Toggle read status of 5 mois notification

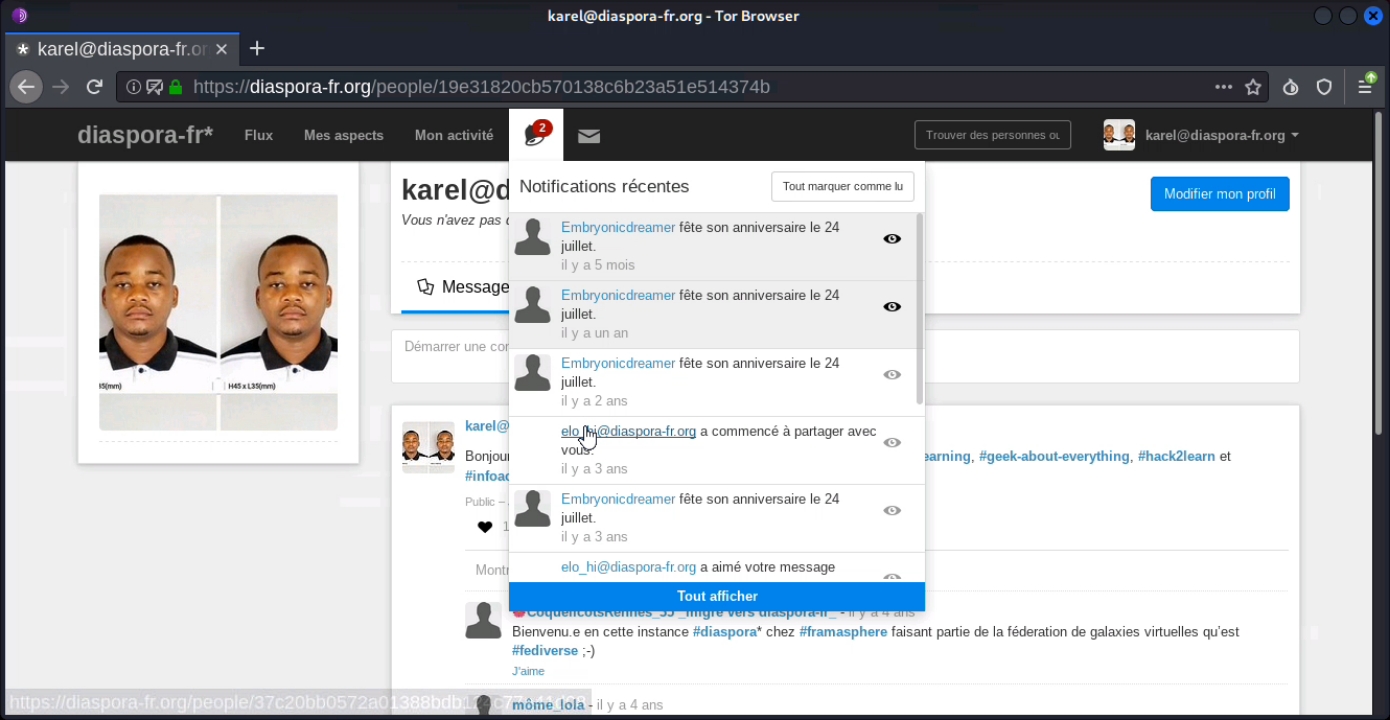click(x=892, y=239)
